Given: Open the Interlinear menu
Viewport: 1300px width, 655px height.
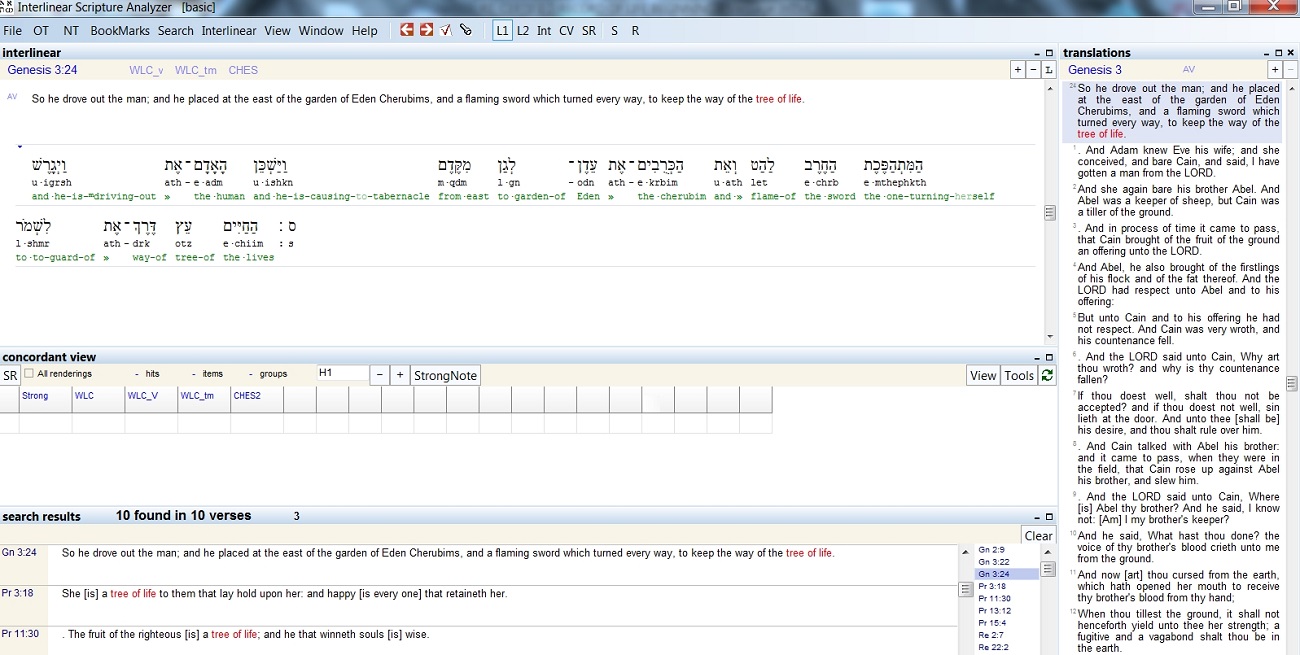Looking at the screenshot, I should coord(229,31).
